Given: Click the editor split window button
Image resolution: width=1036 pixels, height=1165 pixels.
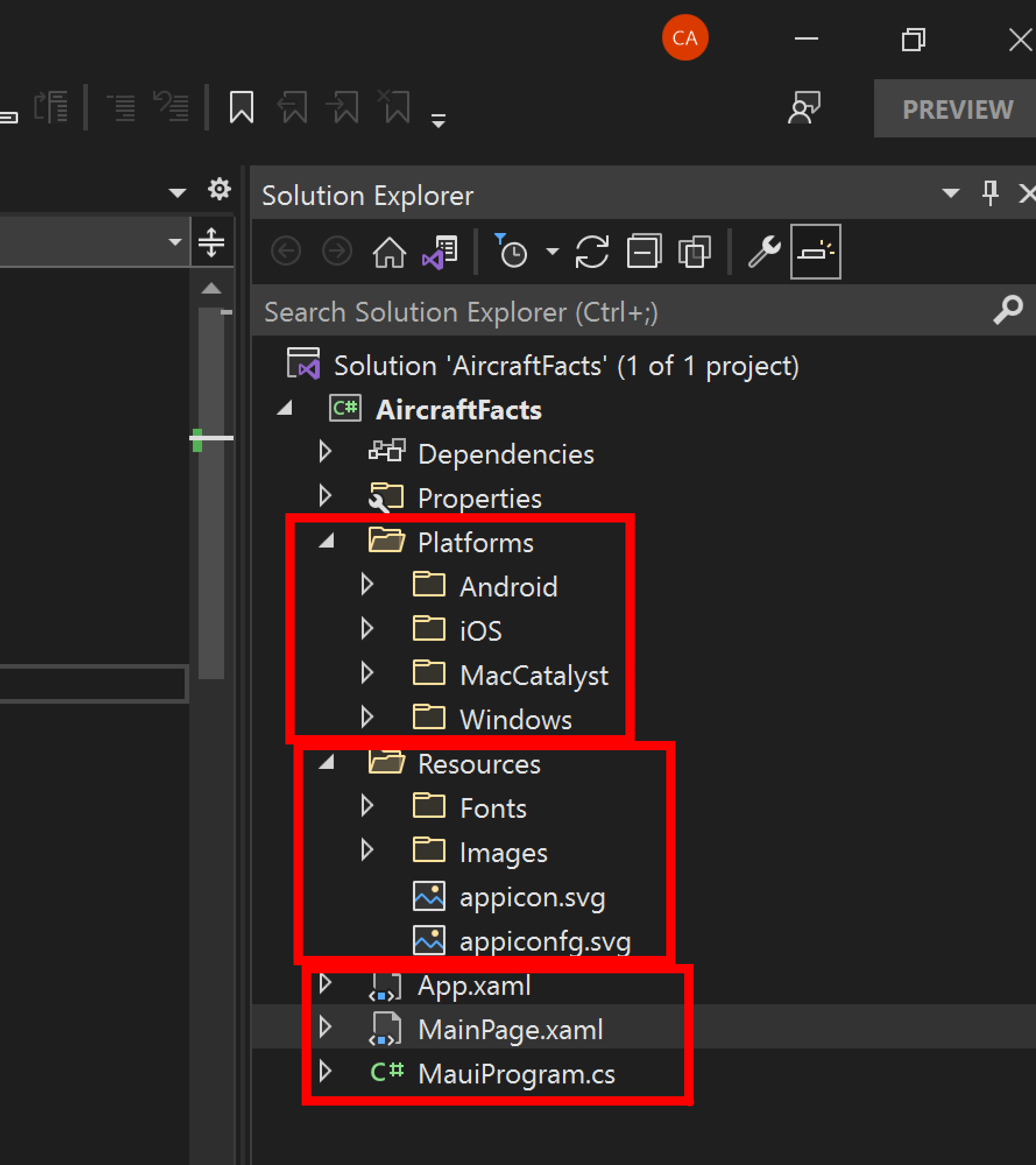Looking at the screenshot, I should 211,242.
